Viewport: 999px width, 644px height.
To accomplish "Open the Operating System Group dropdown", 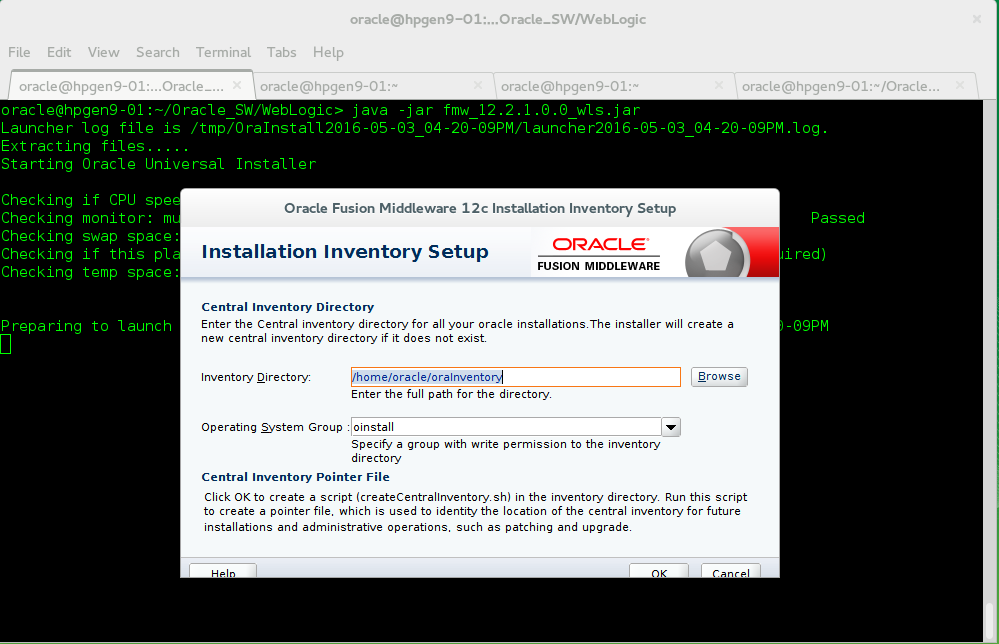I will [x=670, y=427].
